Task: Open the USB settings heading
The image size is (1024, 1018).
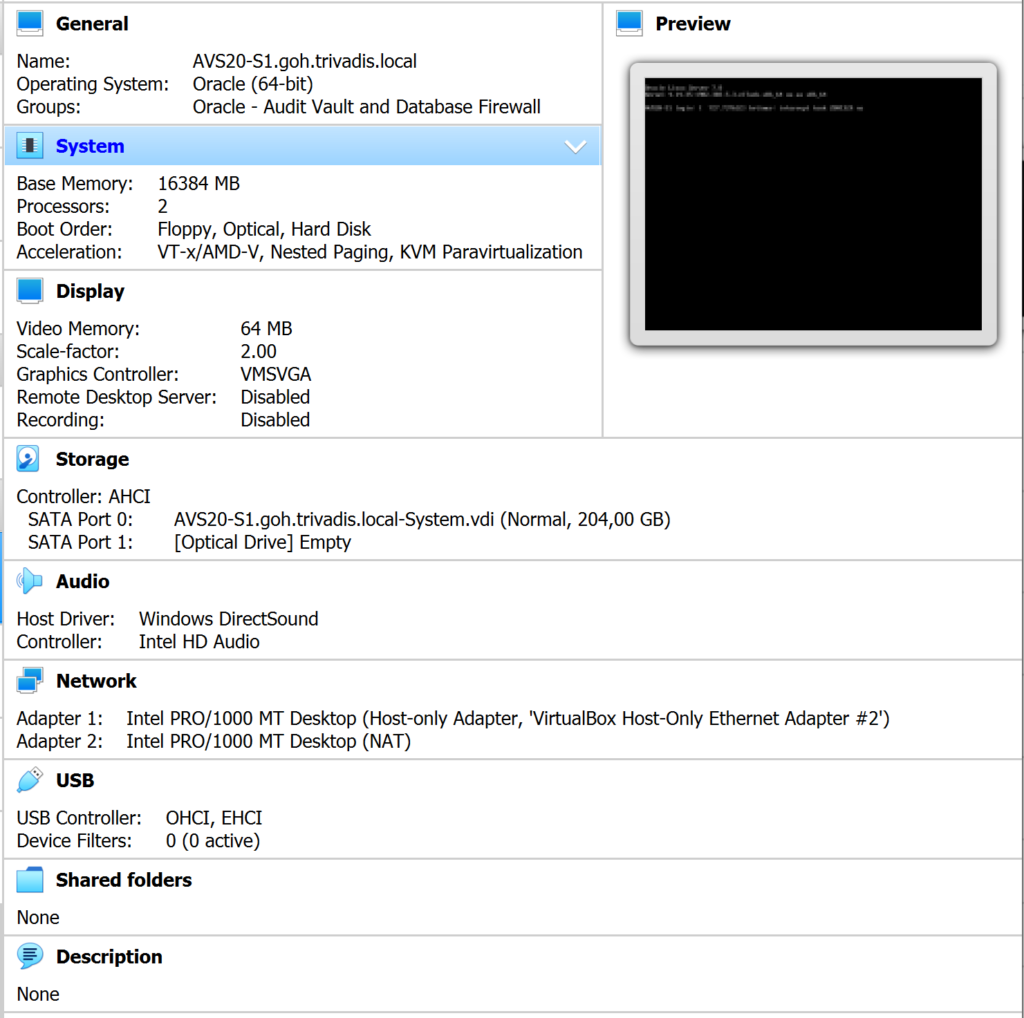Action: point(75,780)
